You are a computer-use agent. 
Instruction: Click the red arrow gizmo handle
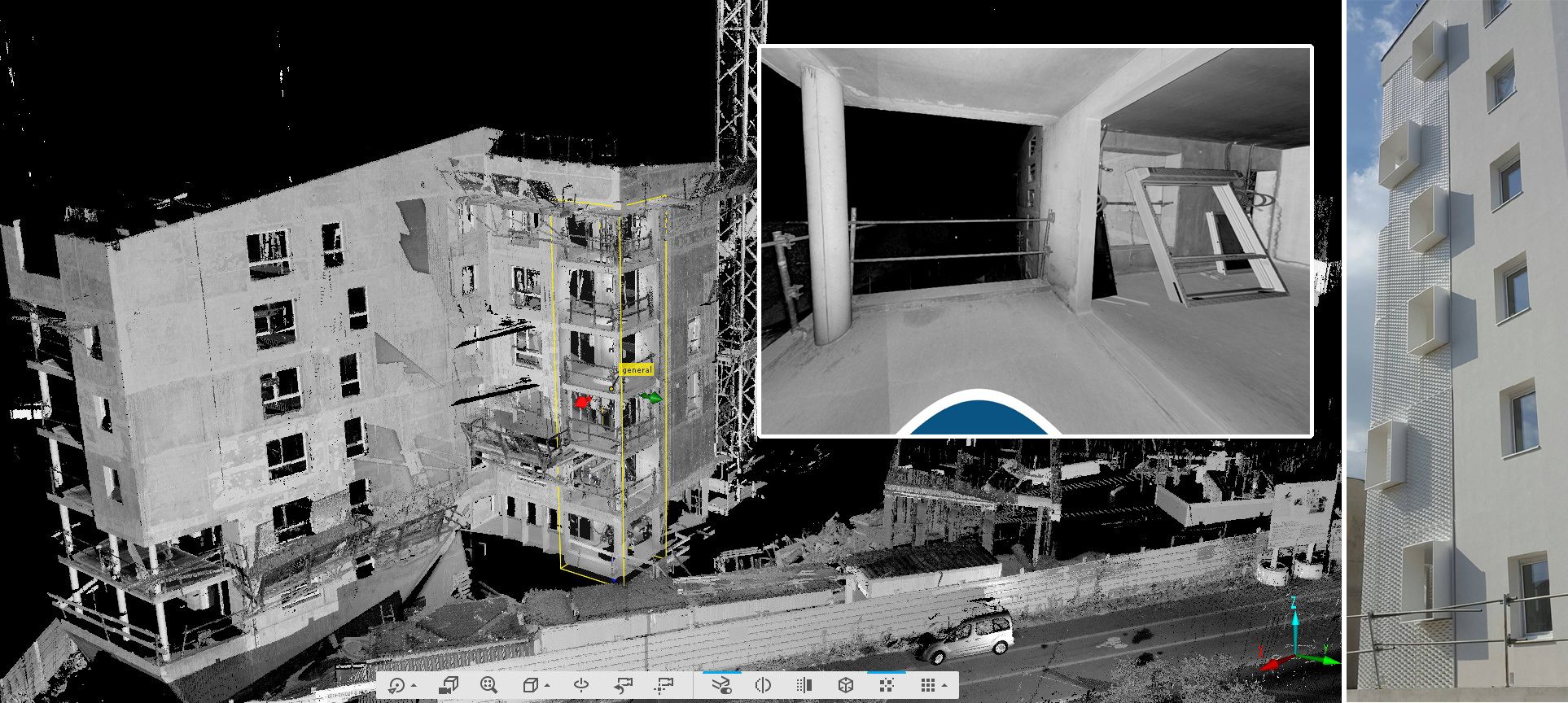click(x=581, y=401)
